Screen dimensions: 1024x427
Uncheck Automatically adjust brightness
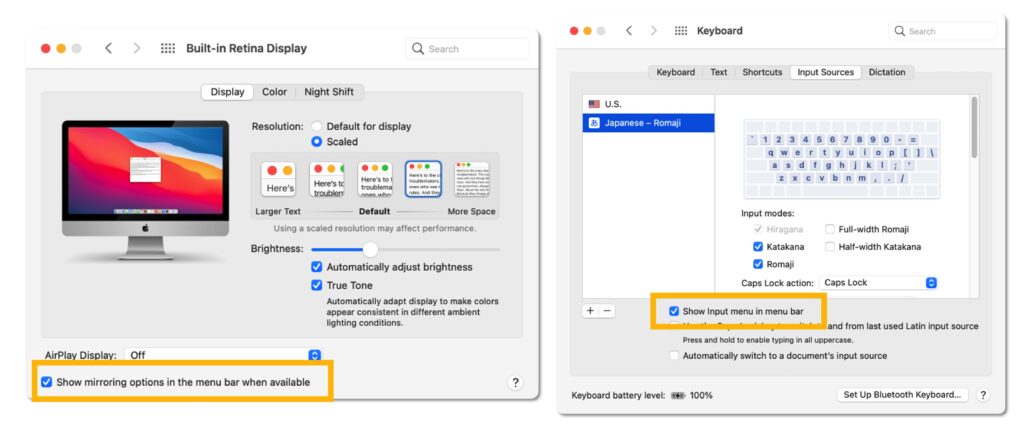pos(317,267)
